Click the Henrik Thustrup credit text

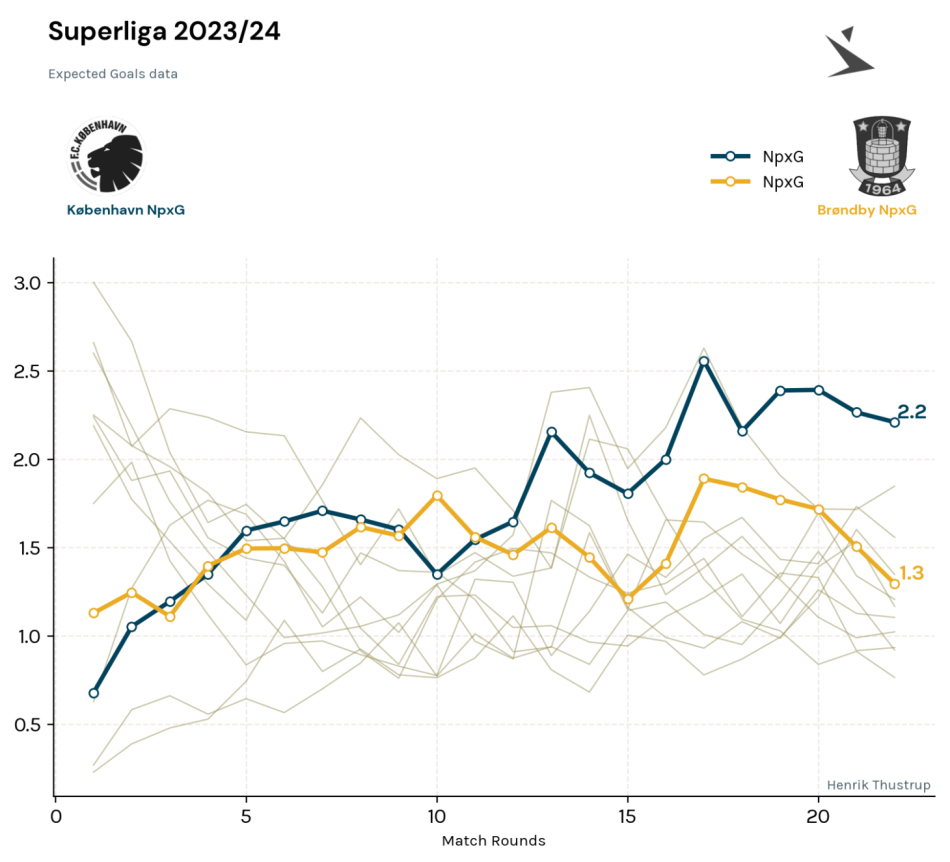coord(879,785)
